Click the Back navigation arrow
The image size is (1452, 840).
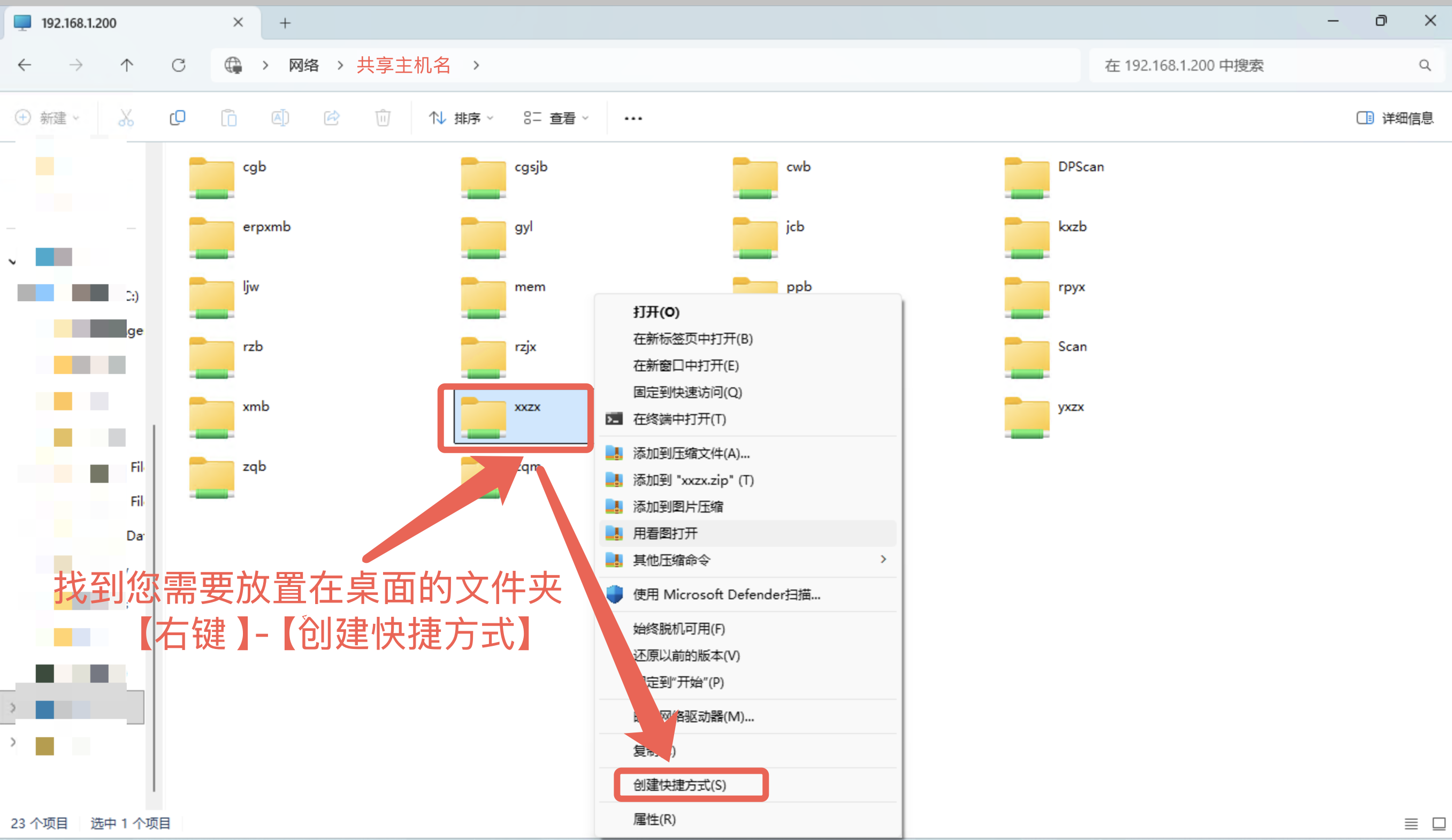pos(24,65)
